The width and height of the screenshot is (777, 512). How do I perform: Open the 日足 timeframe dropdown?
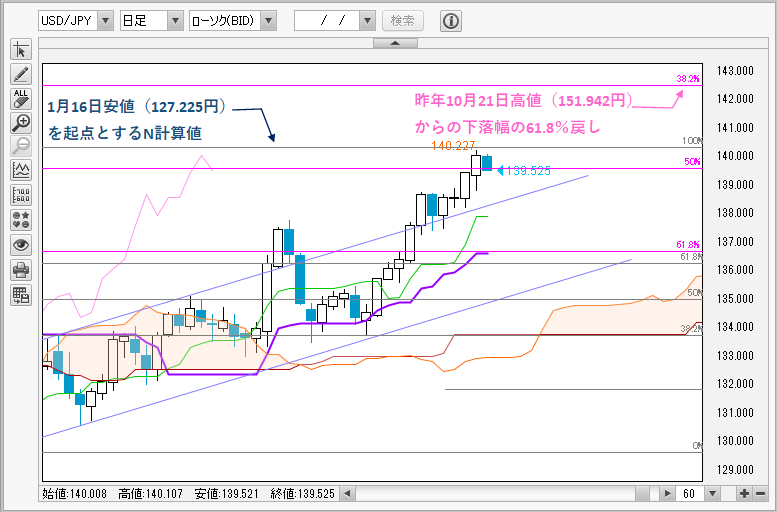[x=175, y=21]
